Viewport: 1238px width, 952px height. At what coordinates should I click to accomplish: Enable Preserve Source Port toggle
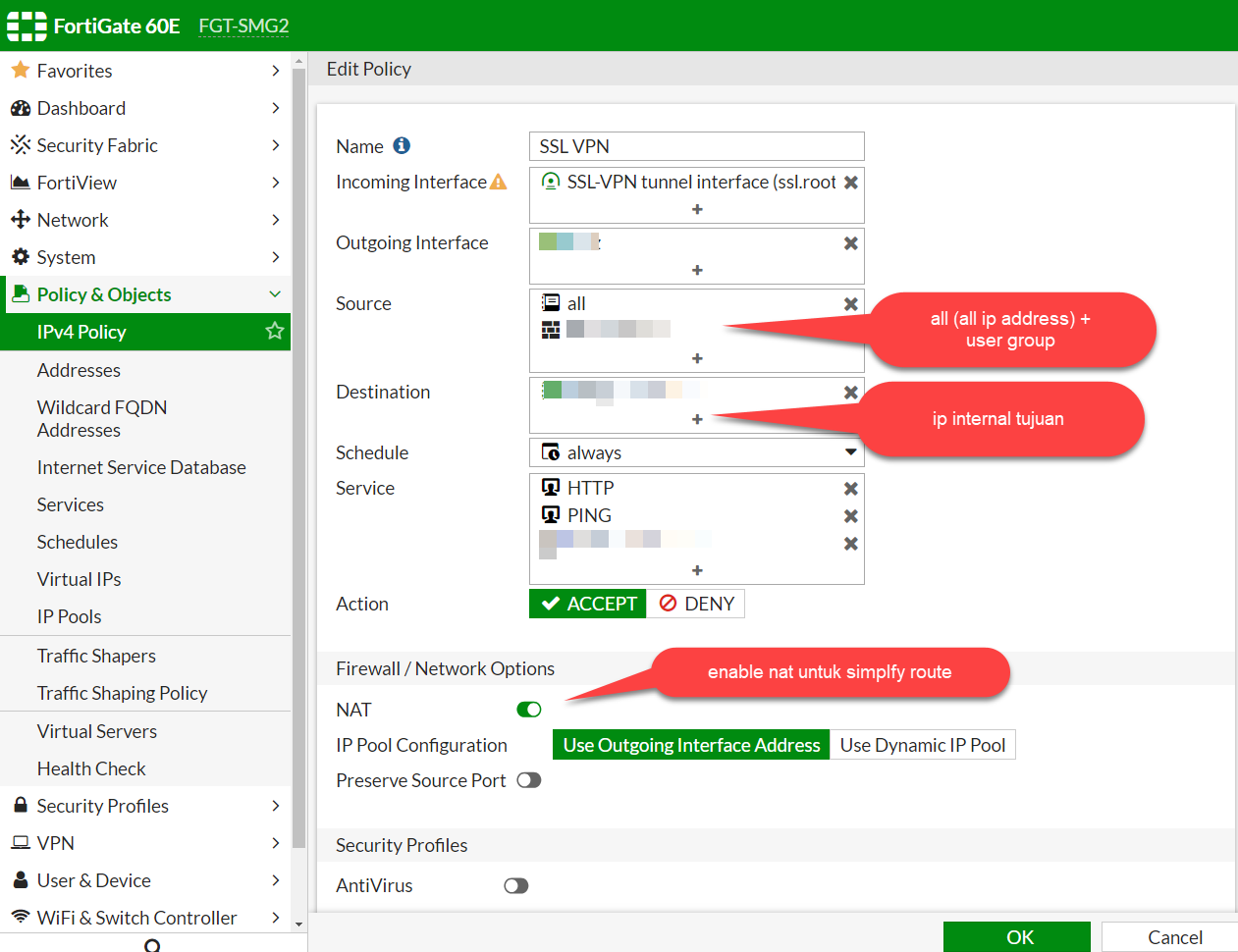pos(529,780)
